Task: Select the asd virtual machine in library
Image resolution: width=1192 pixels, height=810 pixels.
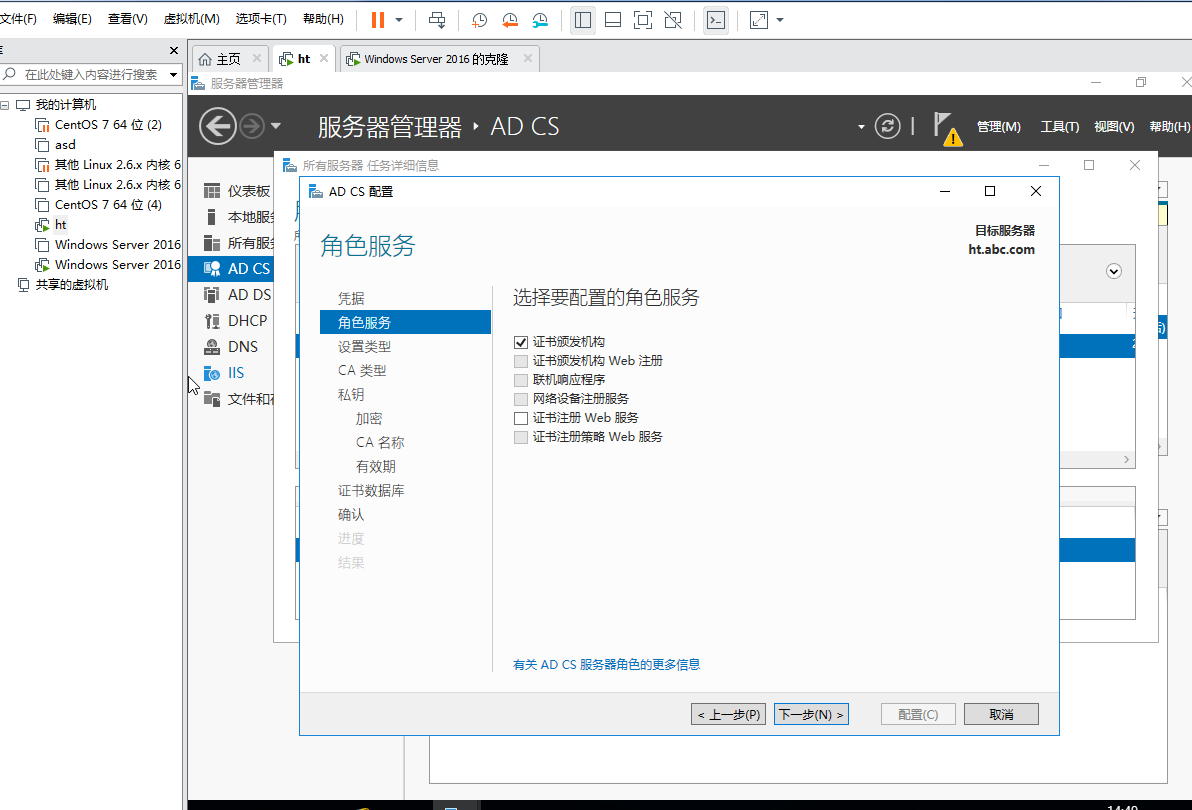Action: click(x=56, y=144)
